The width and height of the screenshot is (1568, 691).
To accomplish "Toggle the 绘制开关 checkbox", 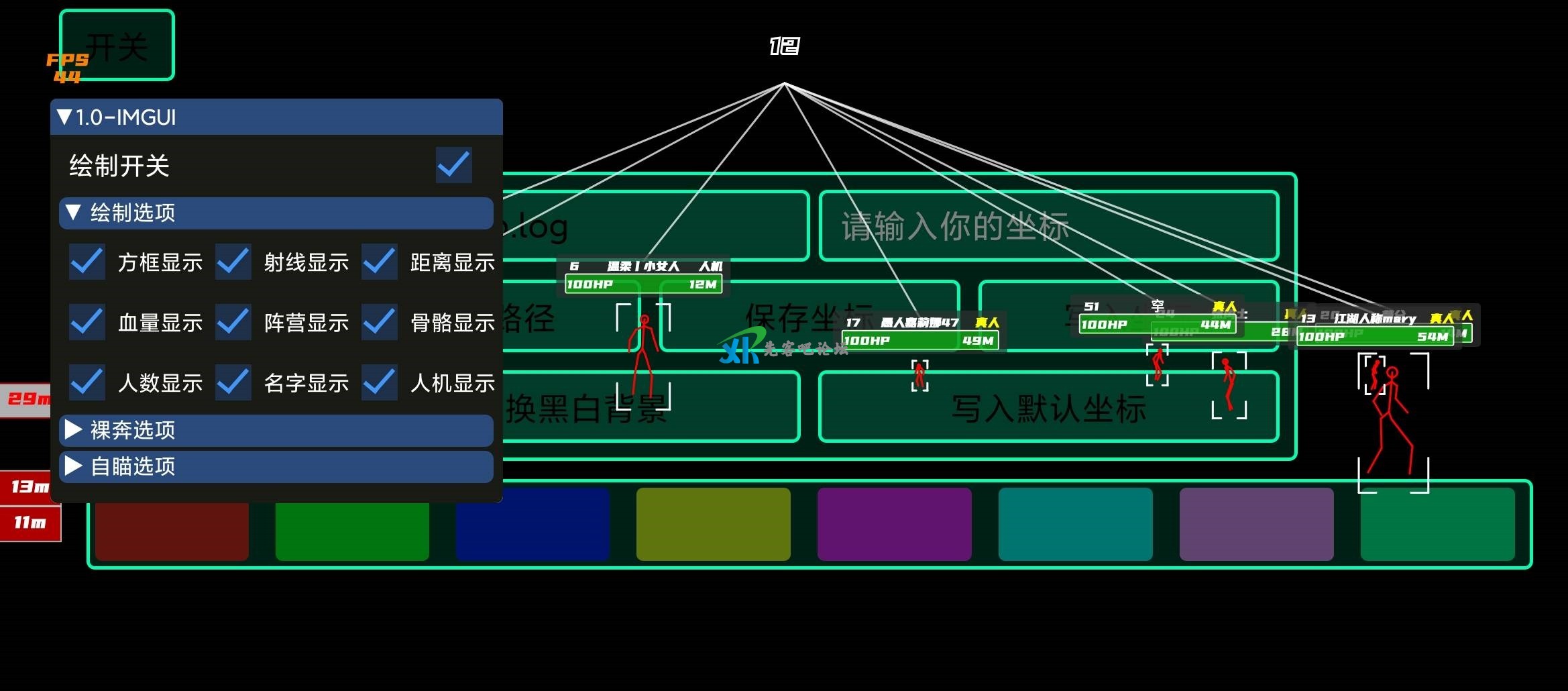I will coord(453,165).
